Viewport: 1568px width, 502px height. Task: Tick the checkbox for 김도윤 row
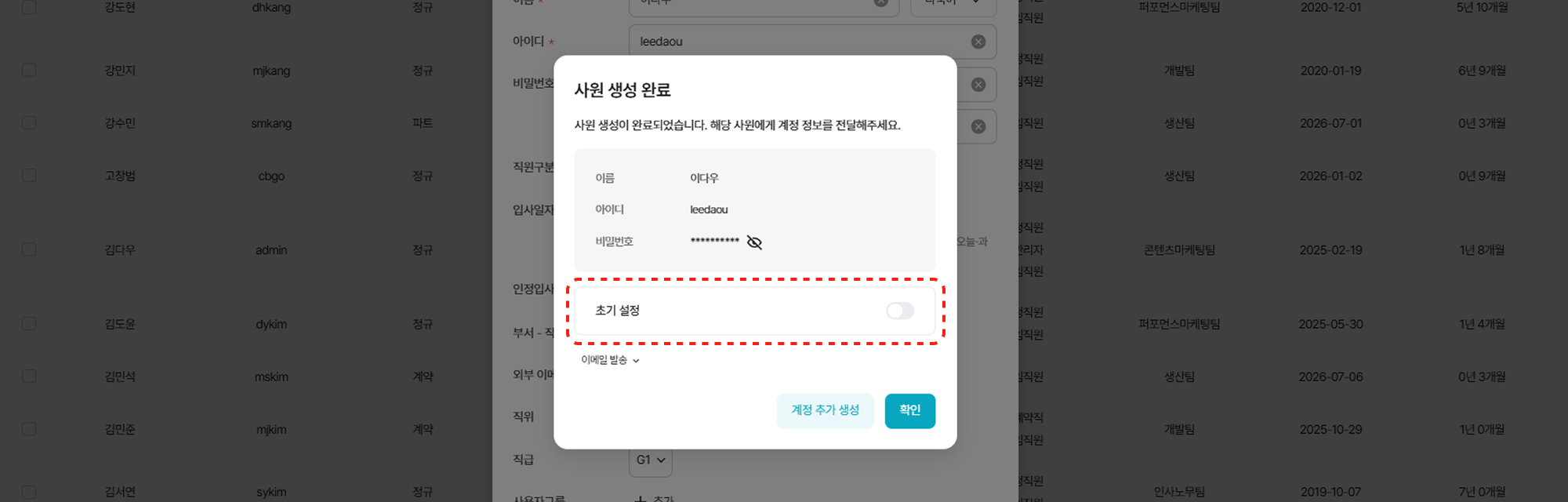click(29, 324)
